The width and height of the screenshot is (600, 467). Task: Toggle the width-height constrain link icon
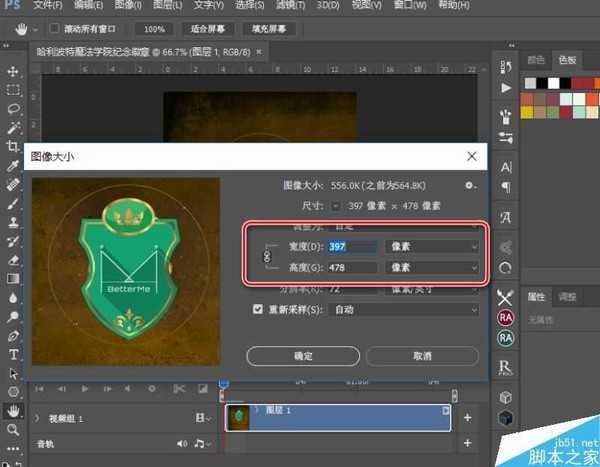tap(266, 257)
